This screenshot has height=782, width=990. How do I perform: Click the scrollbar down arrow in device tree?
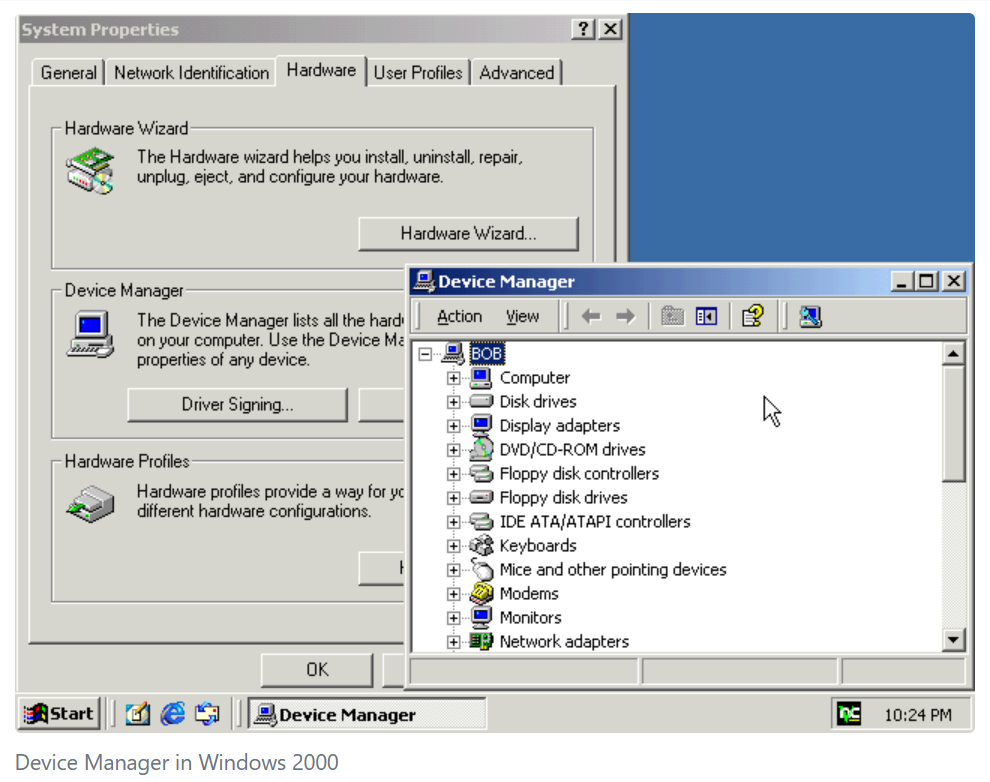(x=953, y=640)
